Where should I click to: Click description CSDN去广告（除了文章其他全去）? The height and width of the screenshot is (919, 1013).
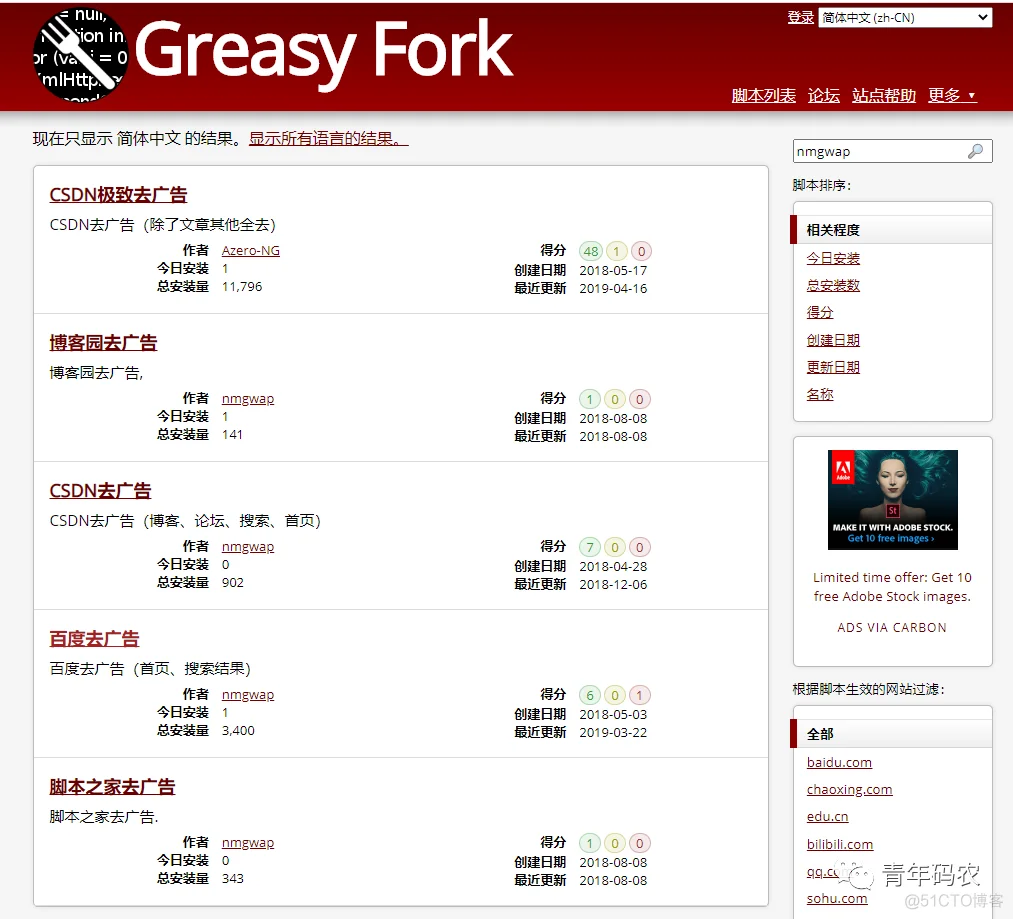[x=163, y=225]
